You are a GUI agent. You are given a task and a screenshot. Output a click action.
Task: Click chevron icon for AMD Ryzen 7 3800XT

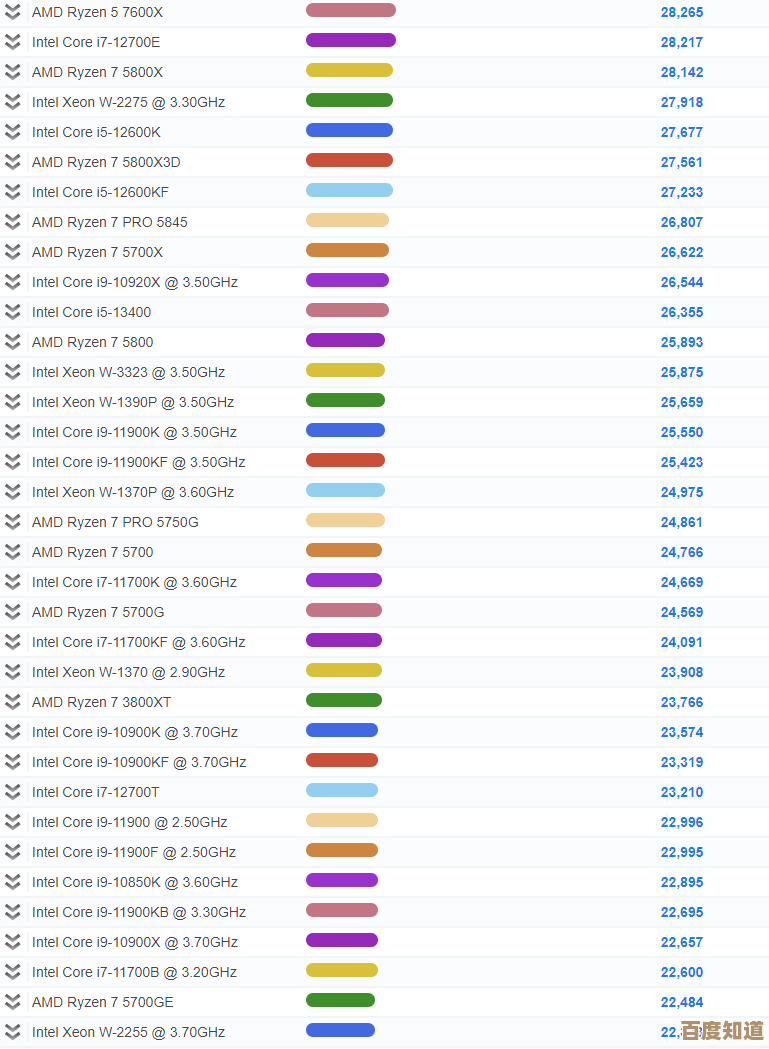(x=12, y=702)
